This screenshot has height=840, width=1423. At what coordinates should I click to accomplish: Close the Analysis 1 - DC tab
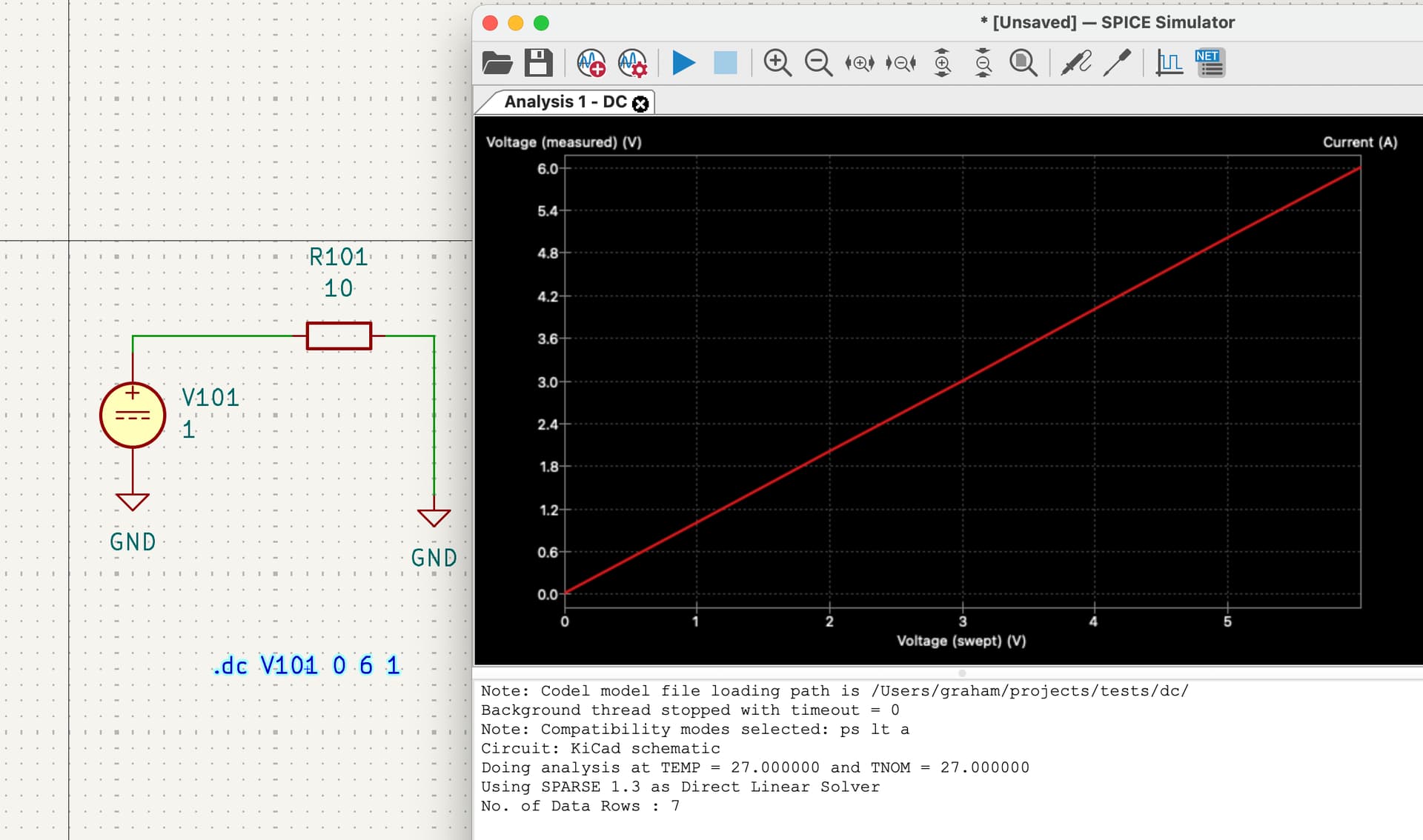click(x=641, y=104)
